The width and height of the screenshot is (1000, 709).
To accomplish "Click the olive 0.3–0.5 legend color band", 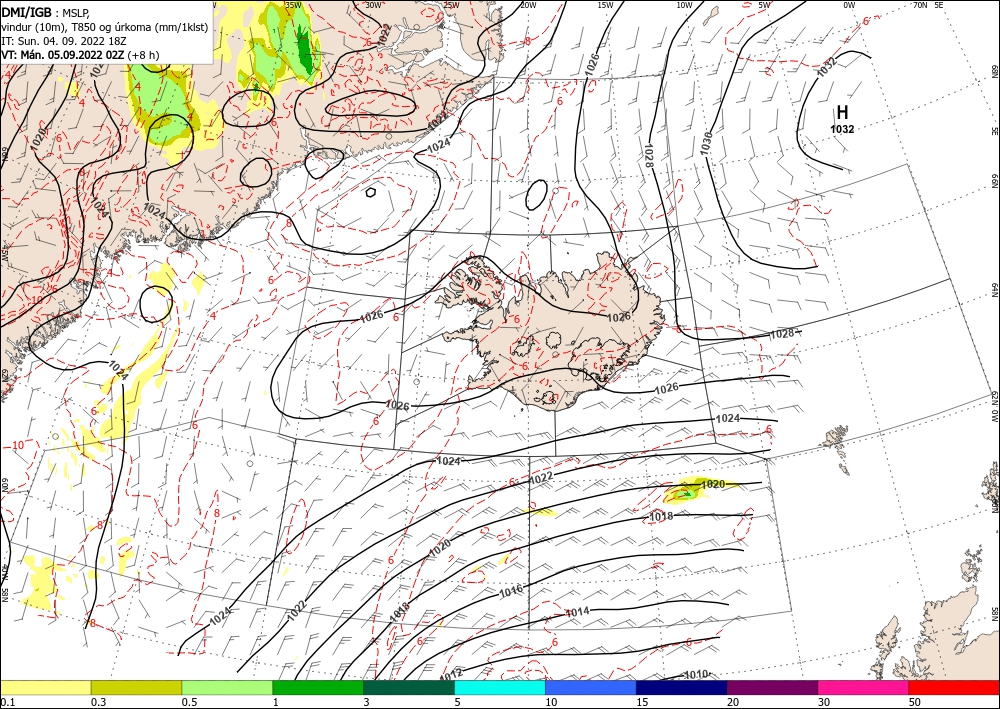I will pos(136,687).
